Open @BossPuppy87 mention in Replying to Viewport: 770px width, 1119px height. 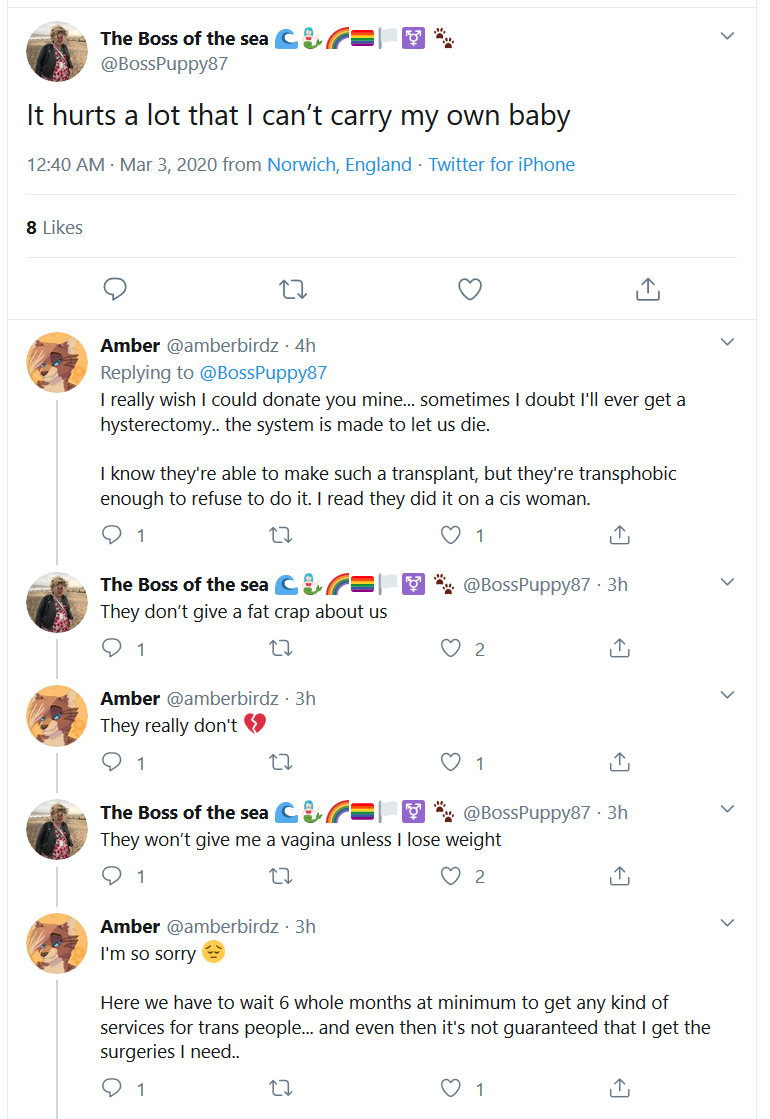click(x=263, y=373)
